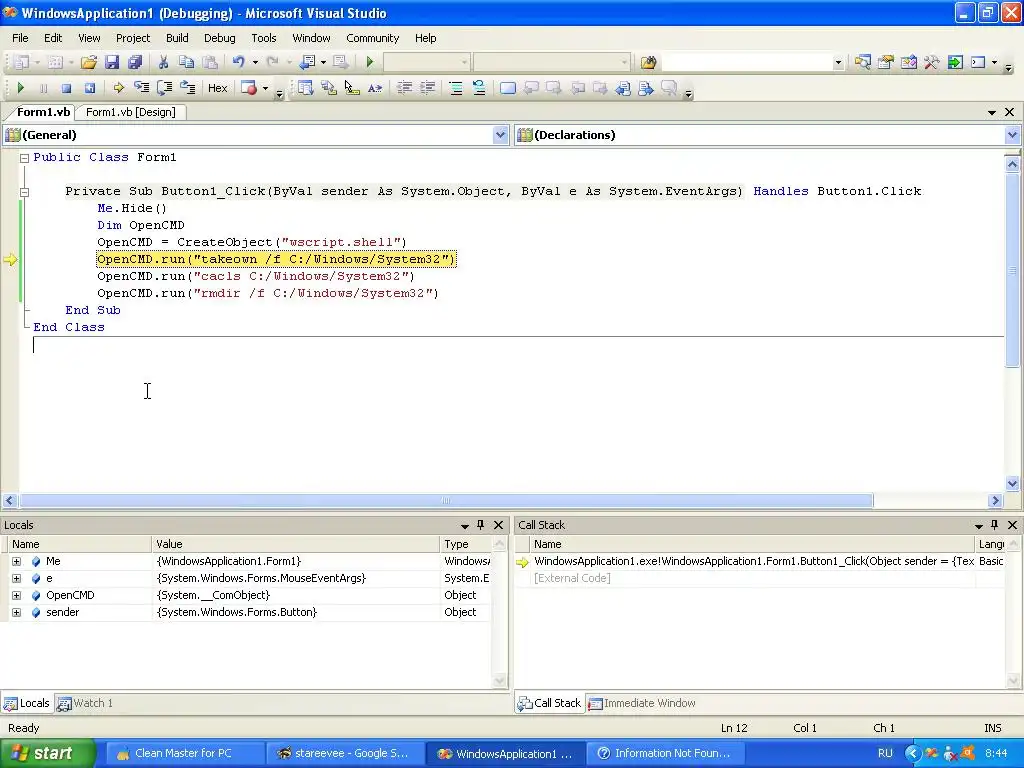This screenshot has height=768, width=1024.
Task: Click the Show Next Statement yellow arrow icon
Action: (118, 88)
